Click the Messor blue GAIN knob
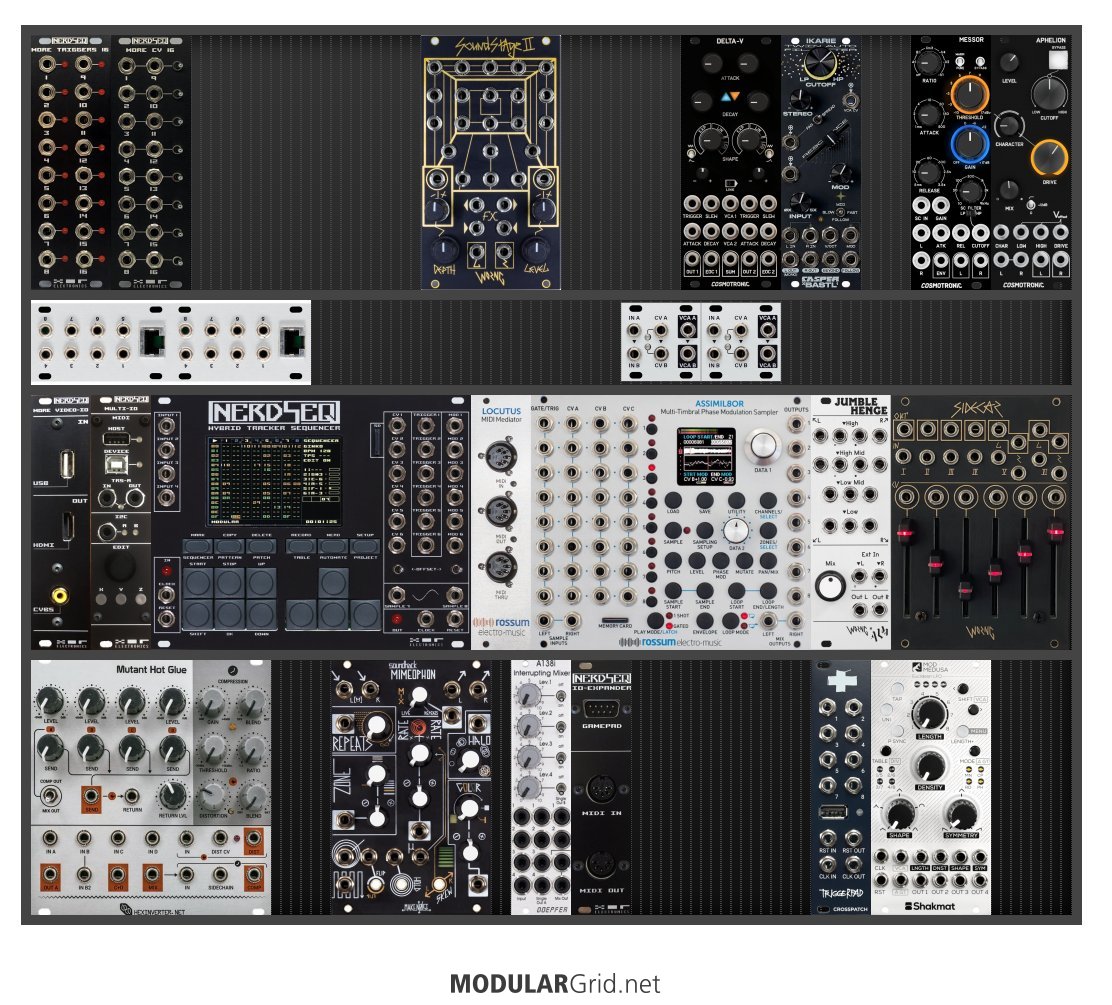Screen dimensions: 1112x1005 (x=969, y=144)
